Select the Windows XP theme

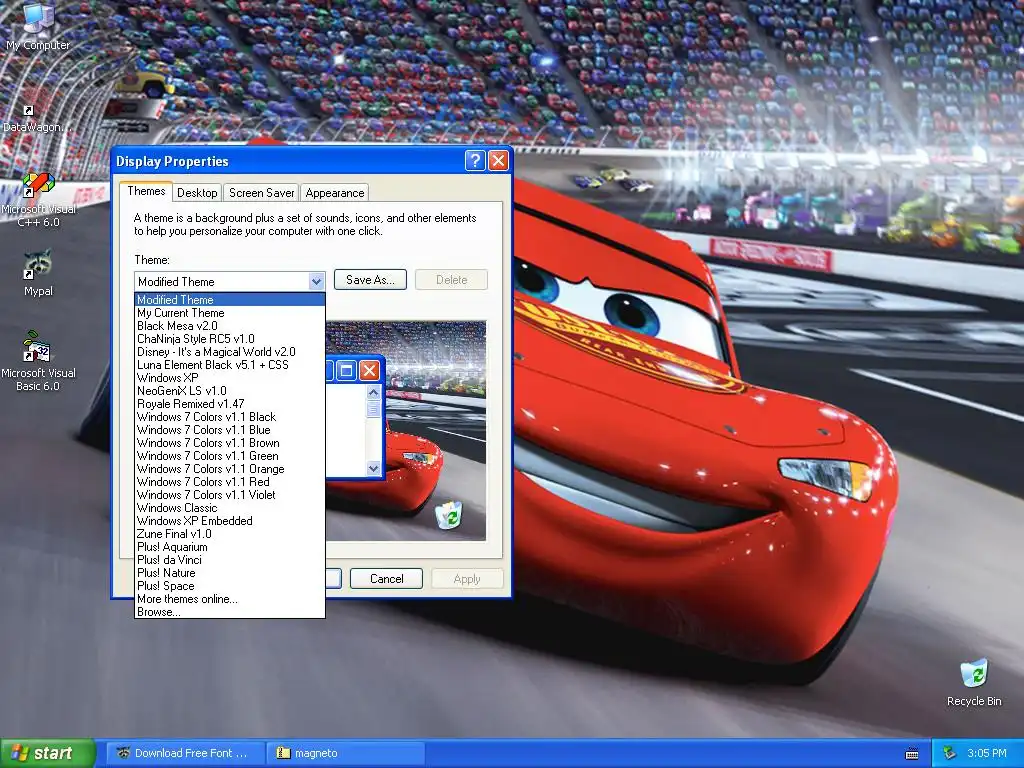(230, 378)
